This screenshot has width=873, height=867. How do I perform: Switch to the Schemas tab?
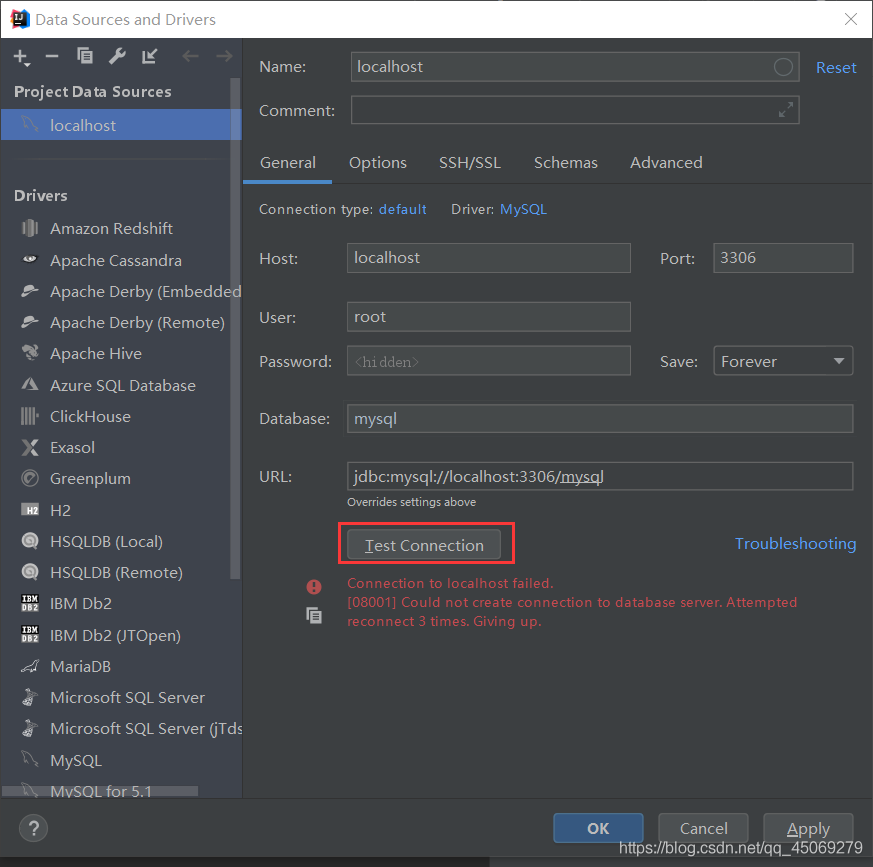[565, 162]
